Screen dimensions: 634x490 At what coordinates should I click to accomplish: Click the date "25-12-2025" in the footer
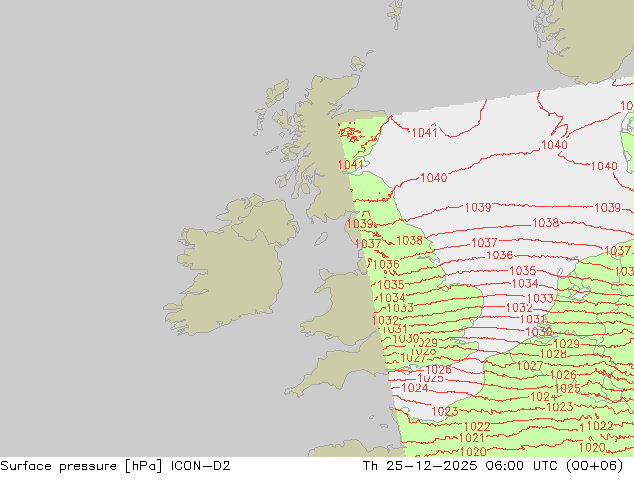coord(431,466)
